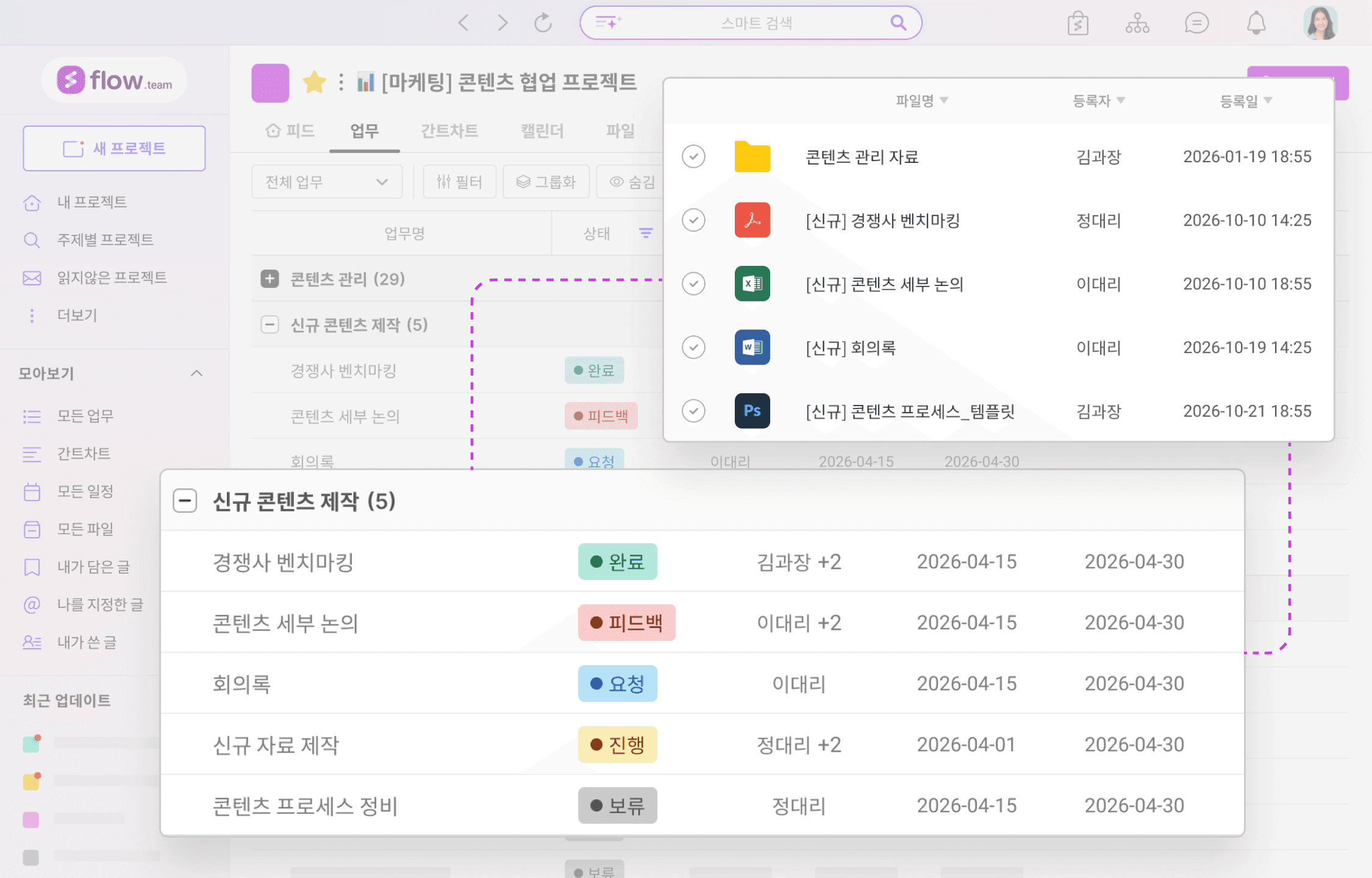
Task: Open the Excel file icon for 콘텐츠 세부 논의
Action: [752, 284]
